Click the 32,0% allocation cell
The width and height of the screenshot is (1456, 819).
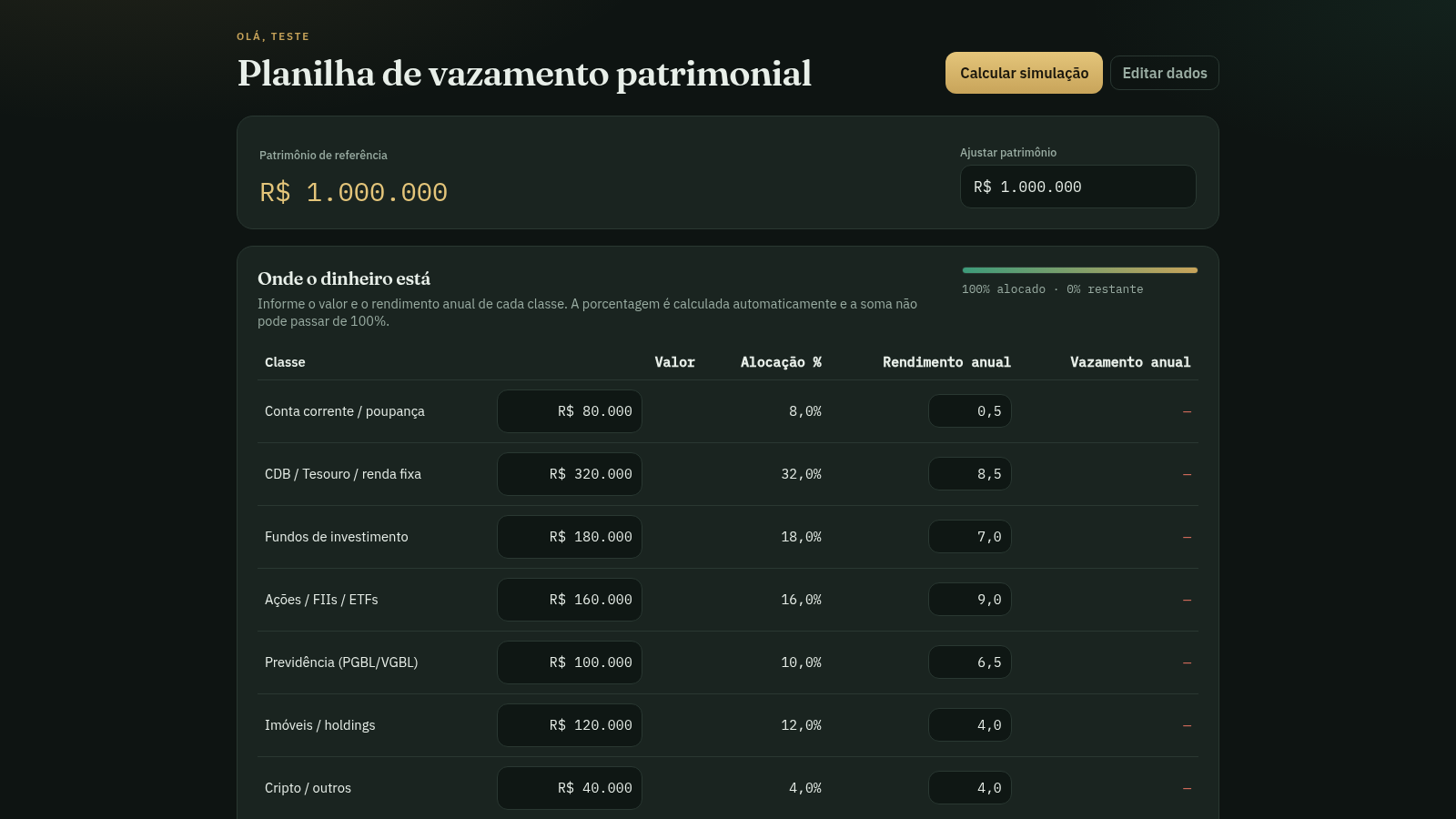point(802,474)
